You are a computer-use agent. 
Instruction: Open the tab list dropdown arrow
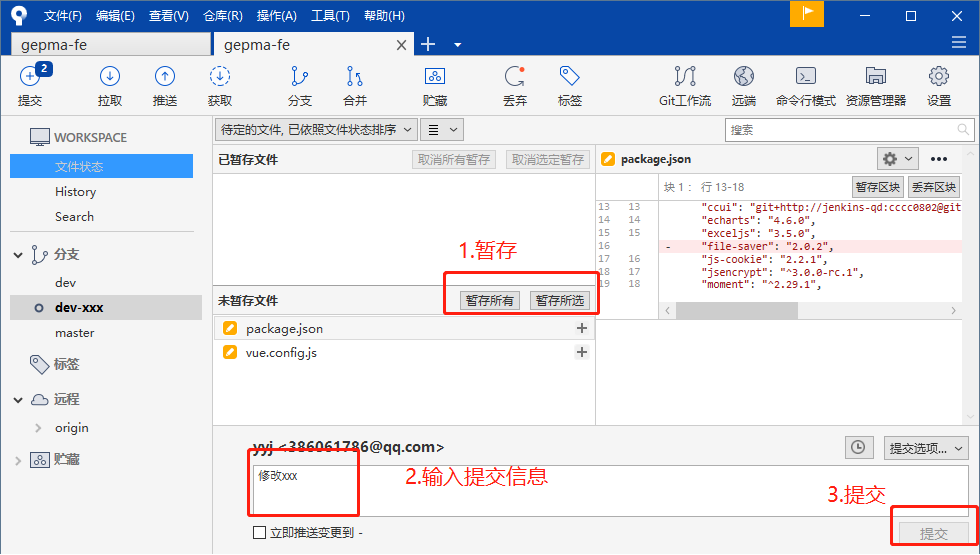coord(458,45)
